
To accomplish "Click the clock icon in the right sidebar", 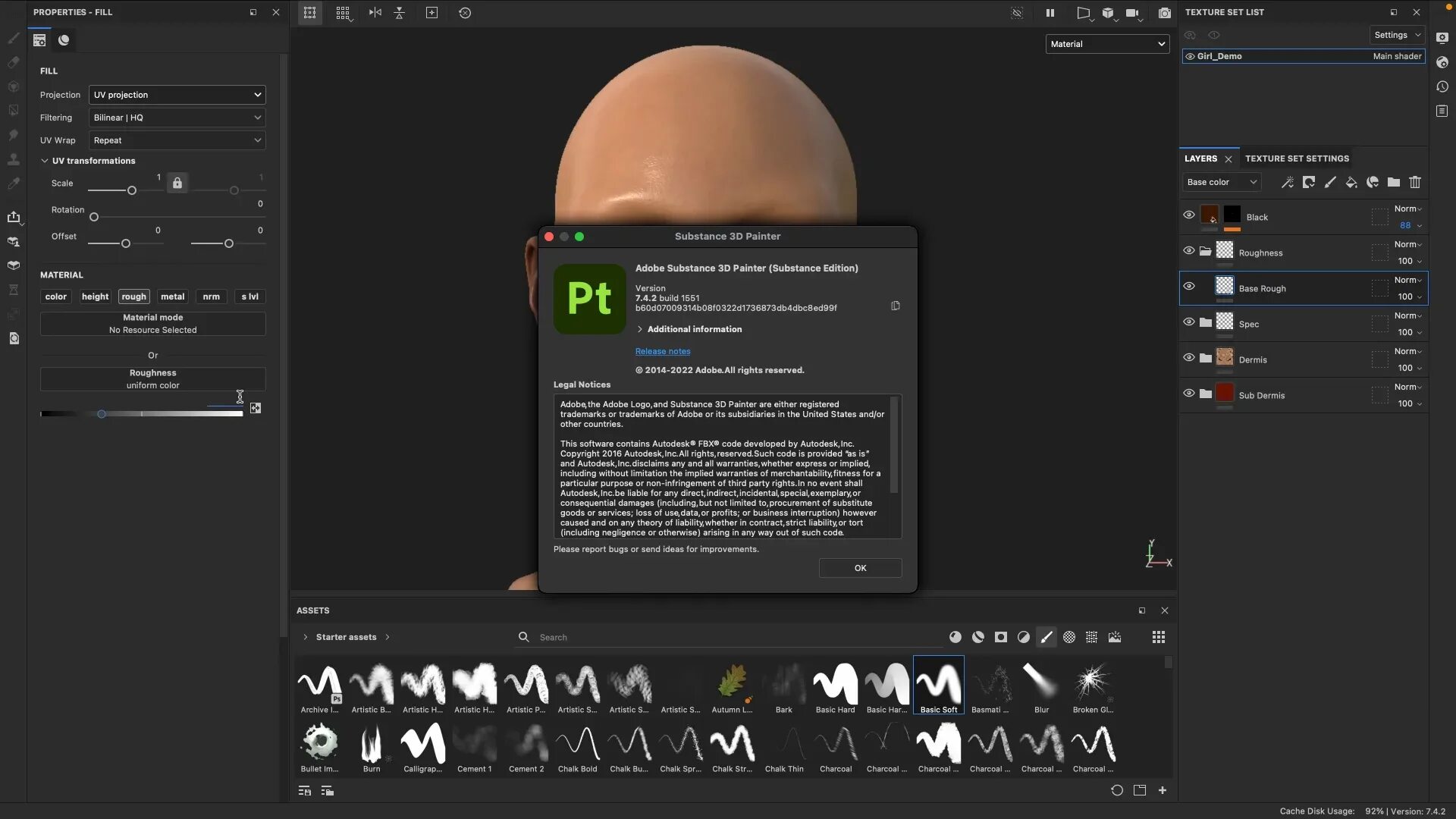I will tap(1442, 86).
